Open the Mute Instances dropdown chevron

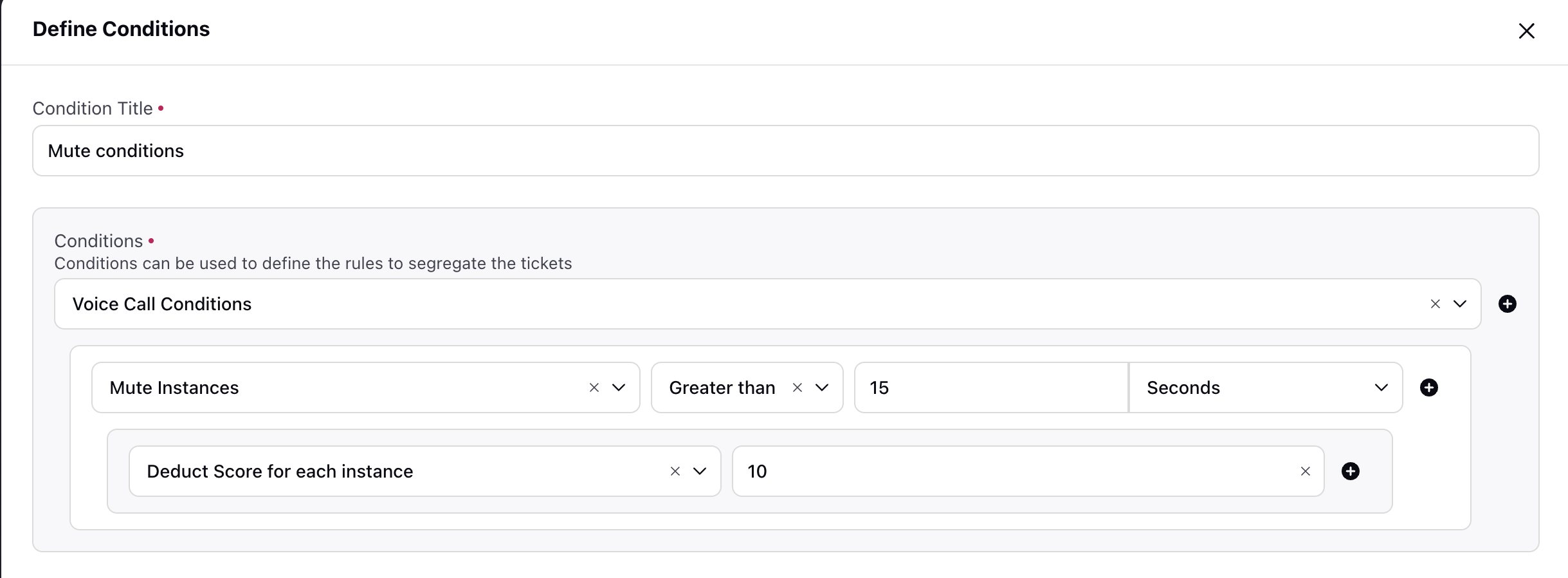[619, 387]
